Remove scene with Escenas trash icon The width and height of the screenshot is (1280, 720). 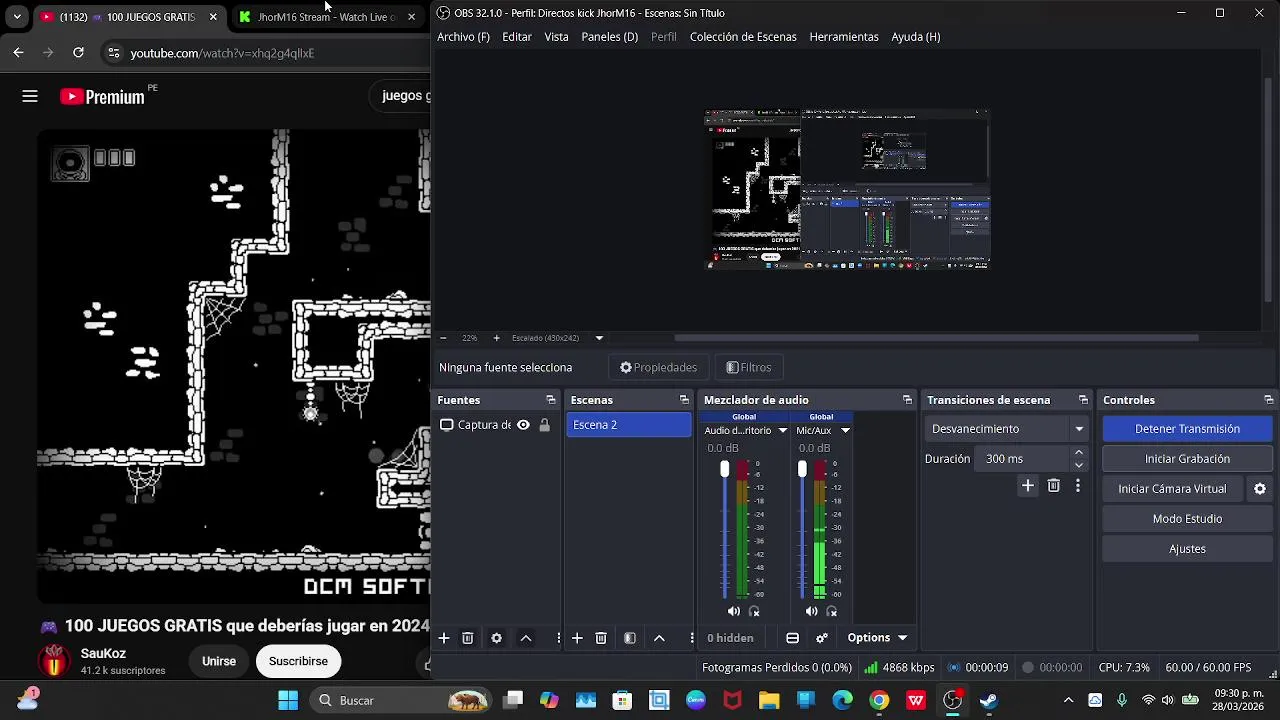pos(601,638)
